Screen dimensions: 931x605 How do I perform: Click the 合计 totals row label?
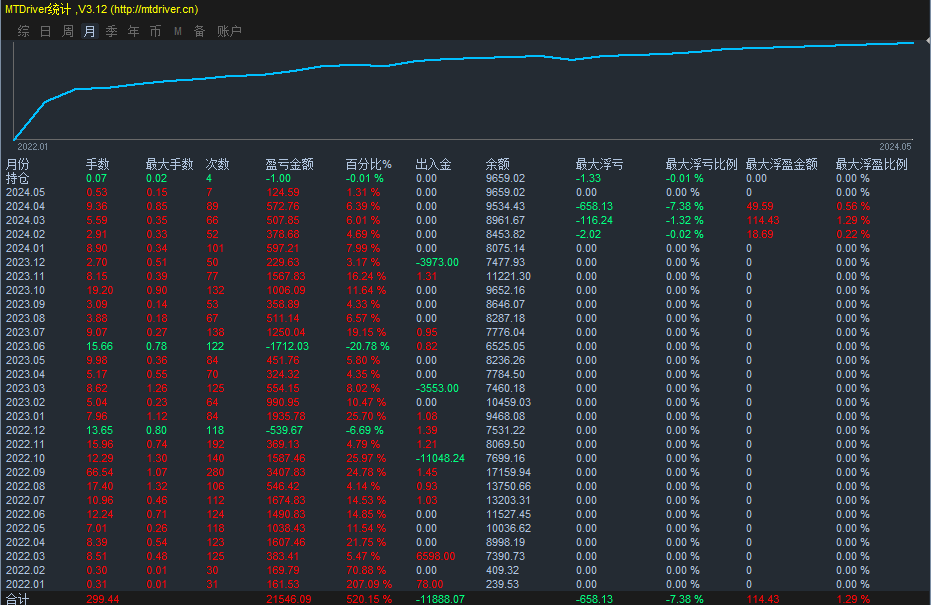click(17, 598)
